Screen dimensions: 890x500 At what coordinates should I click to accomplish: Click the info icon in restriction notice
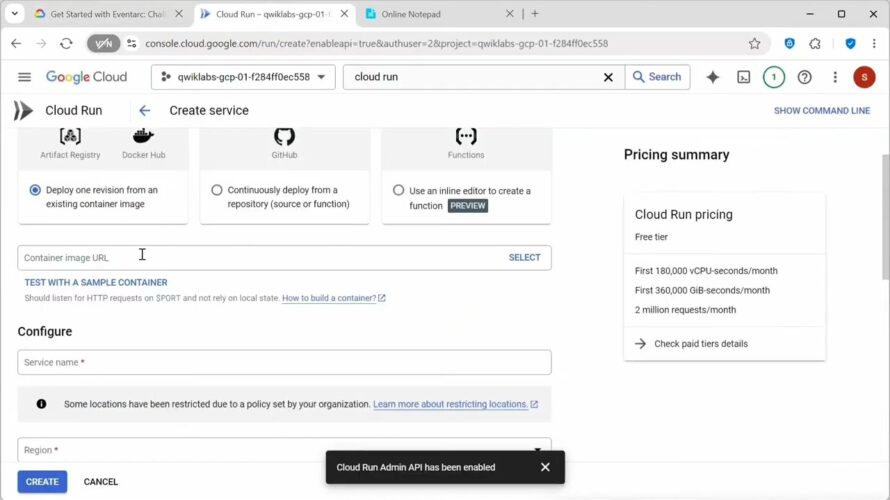click(x=41, y=404)
